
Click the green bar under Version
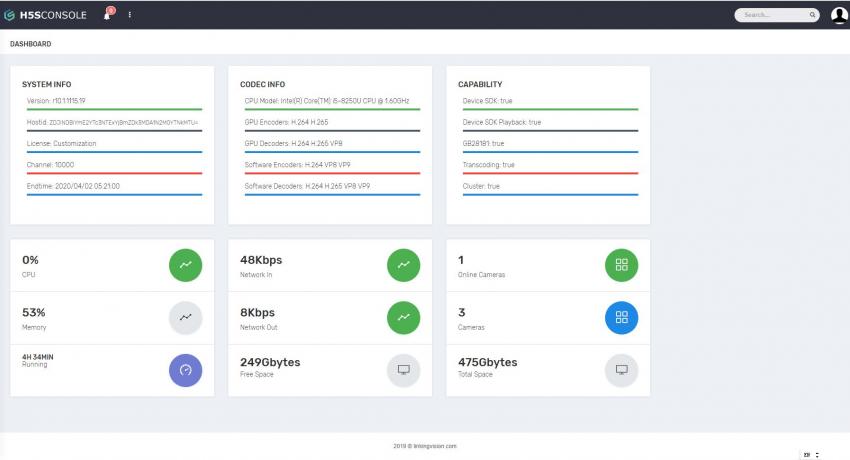click(x=114, y=109)
